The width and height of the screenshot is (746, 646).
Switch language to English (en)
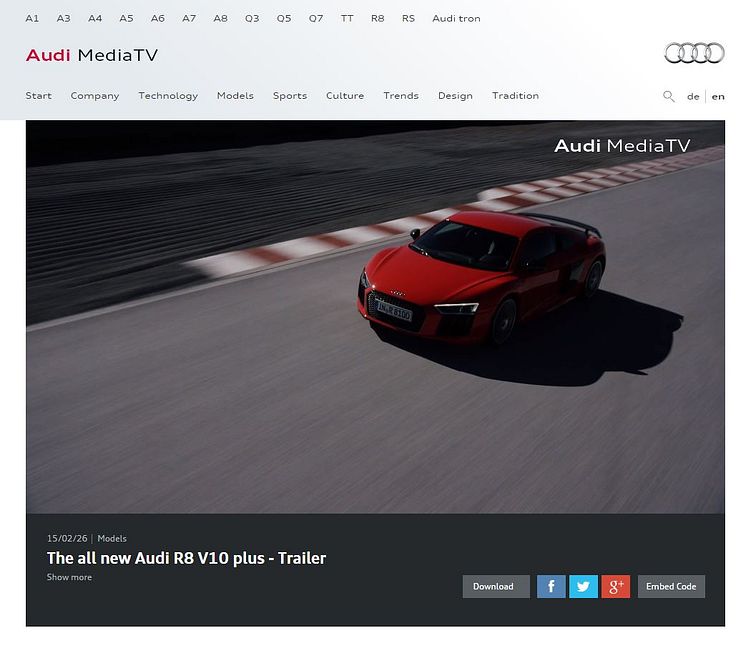click(x=717, y=97)
